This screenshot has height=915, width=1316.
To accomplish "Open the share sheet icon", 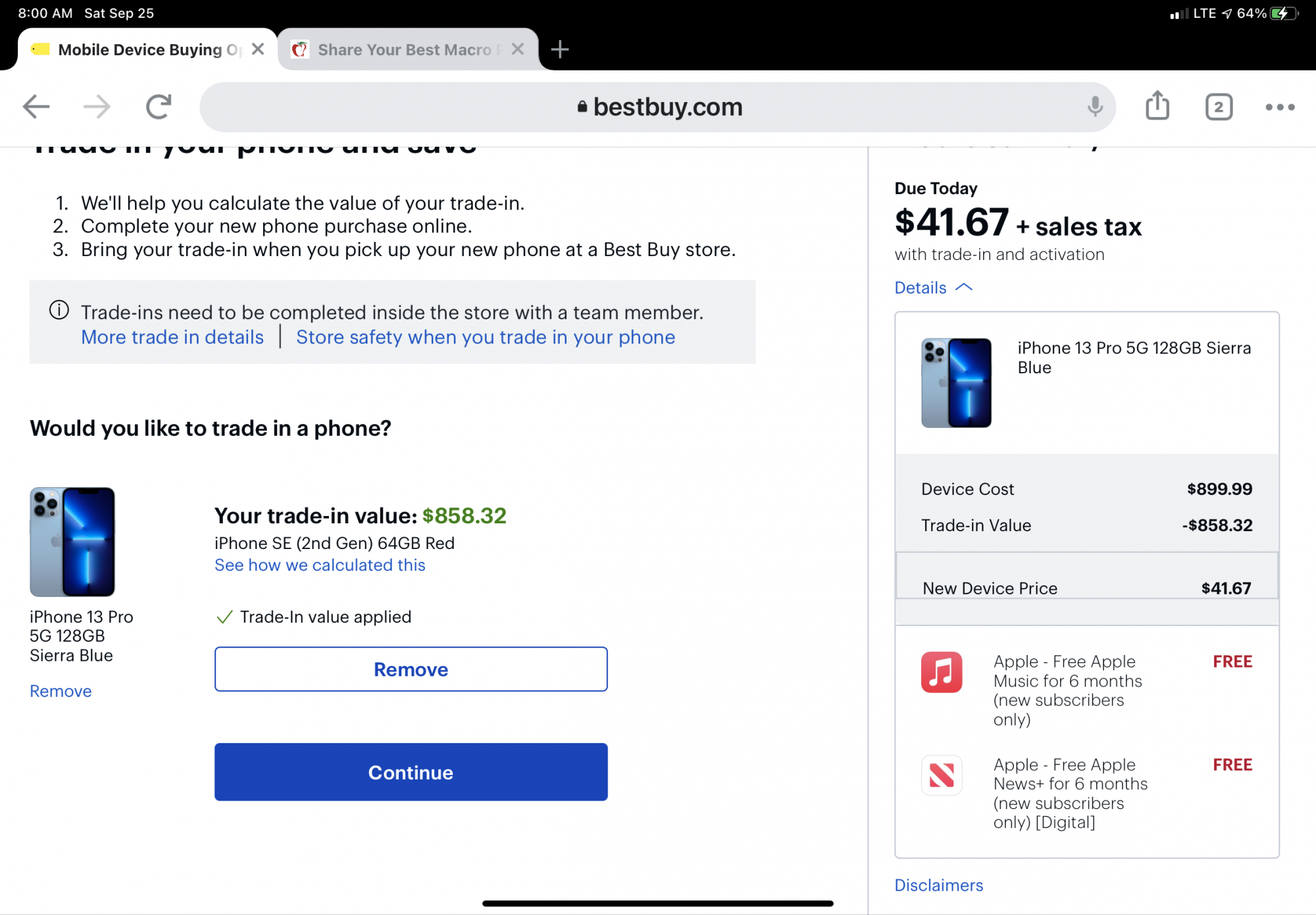I will tap(1157, 105).
